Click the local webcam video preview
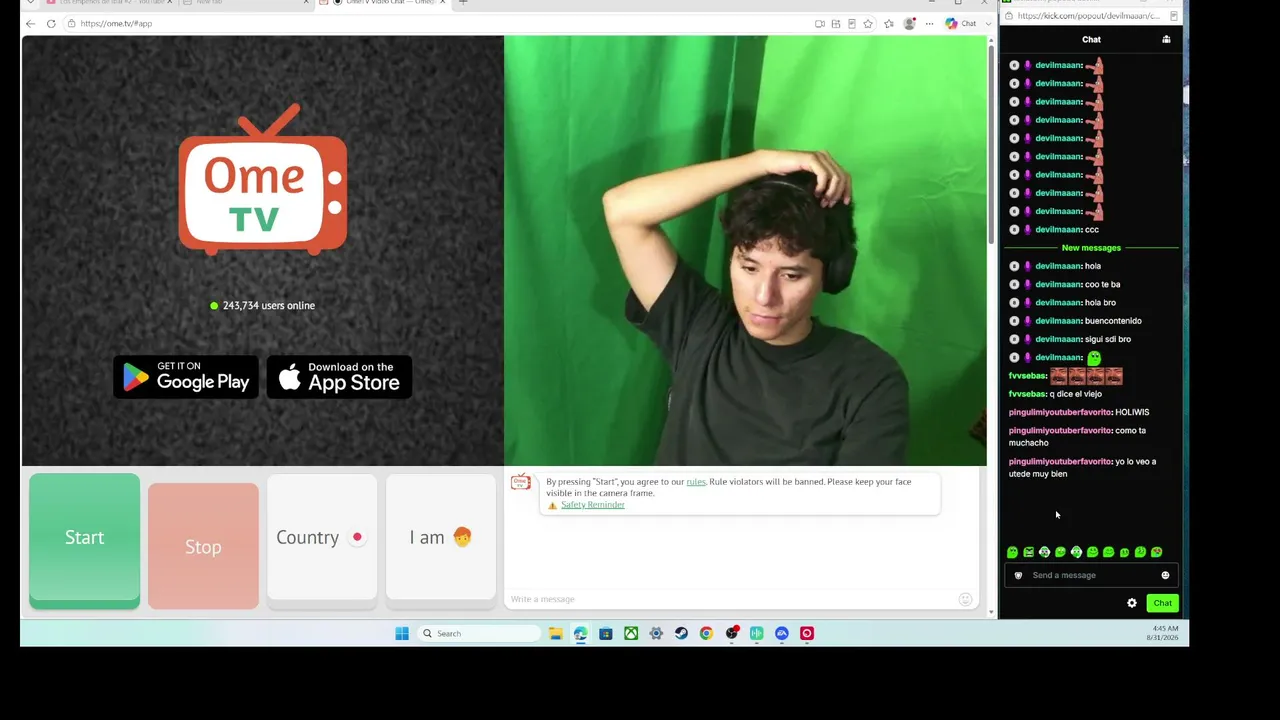Viewport: 1280px width, 720px height. click(x=745, y=251)
